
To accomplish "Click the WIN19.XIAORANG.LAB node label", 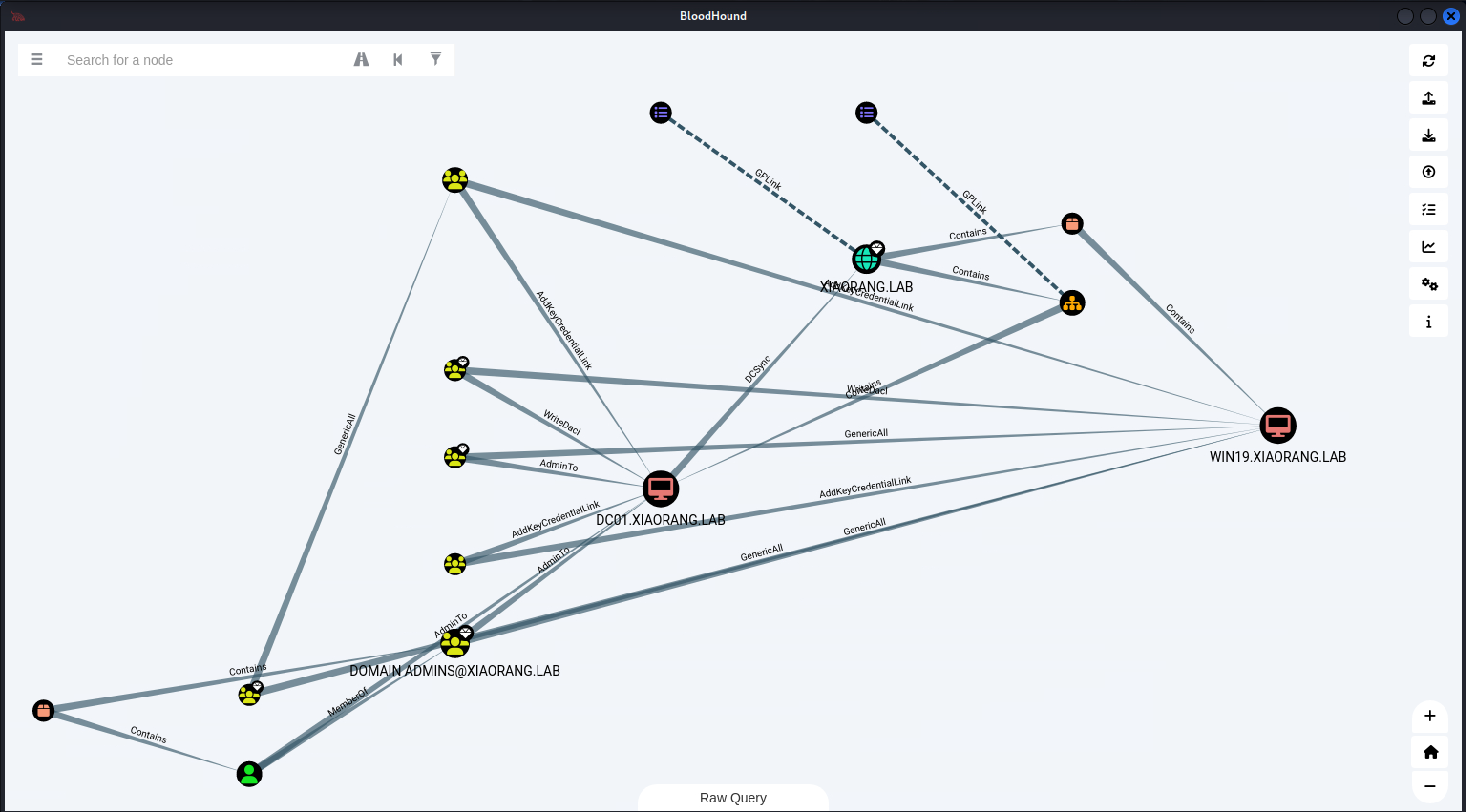I will [x=1277, y=457].
